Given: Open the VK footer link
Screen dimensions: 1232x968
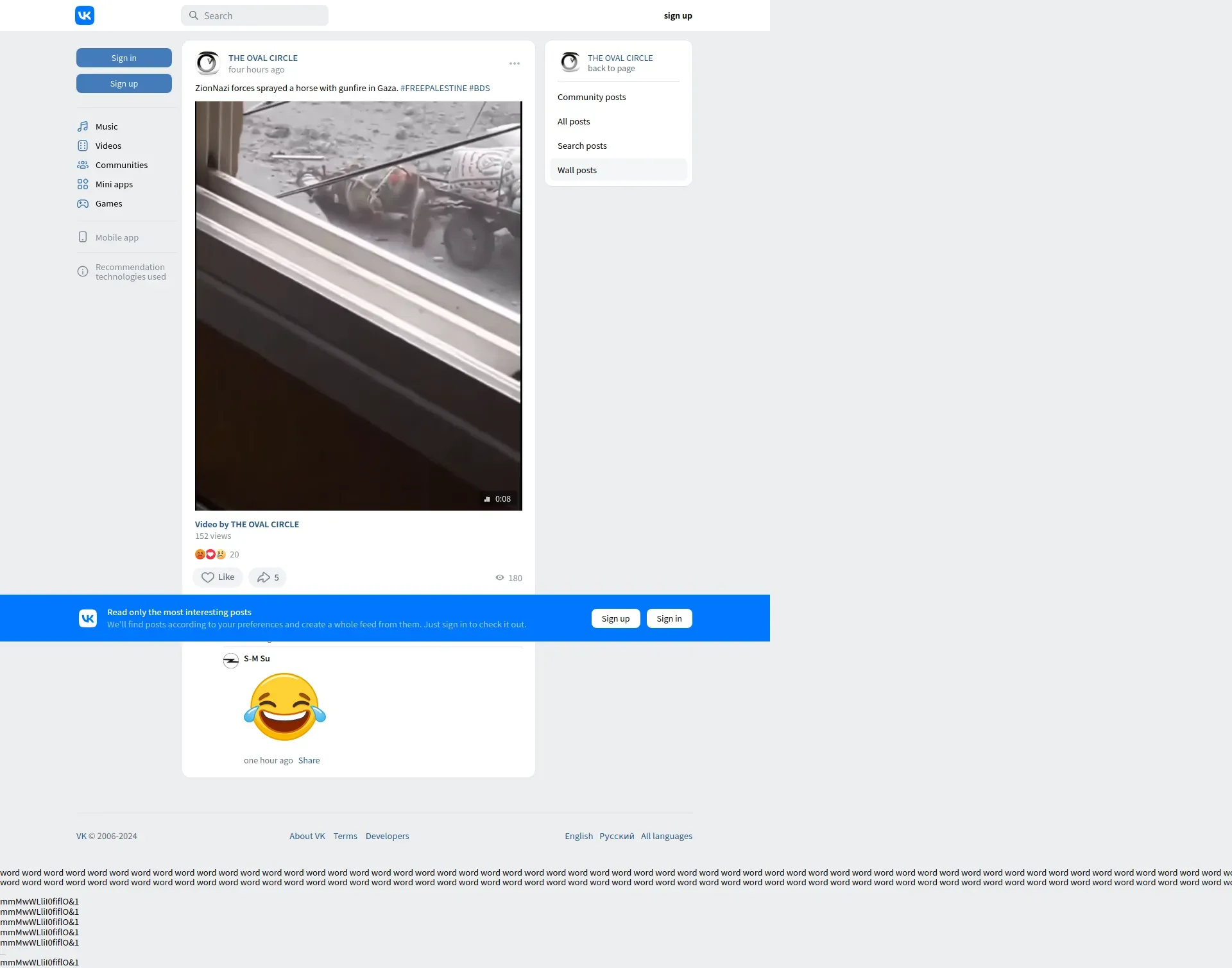Looking at the screenshot, I should tap(81, 836).
